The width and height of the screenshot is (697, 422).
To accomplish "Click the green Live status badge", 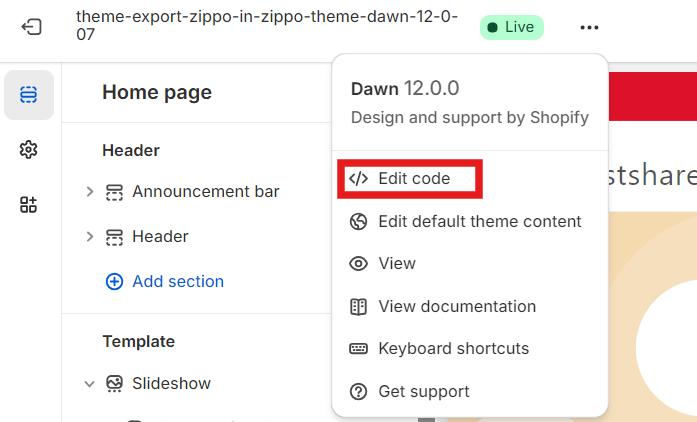I will [511, 27].
